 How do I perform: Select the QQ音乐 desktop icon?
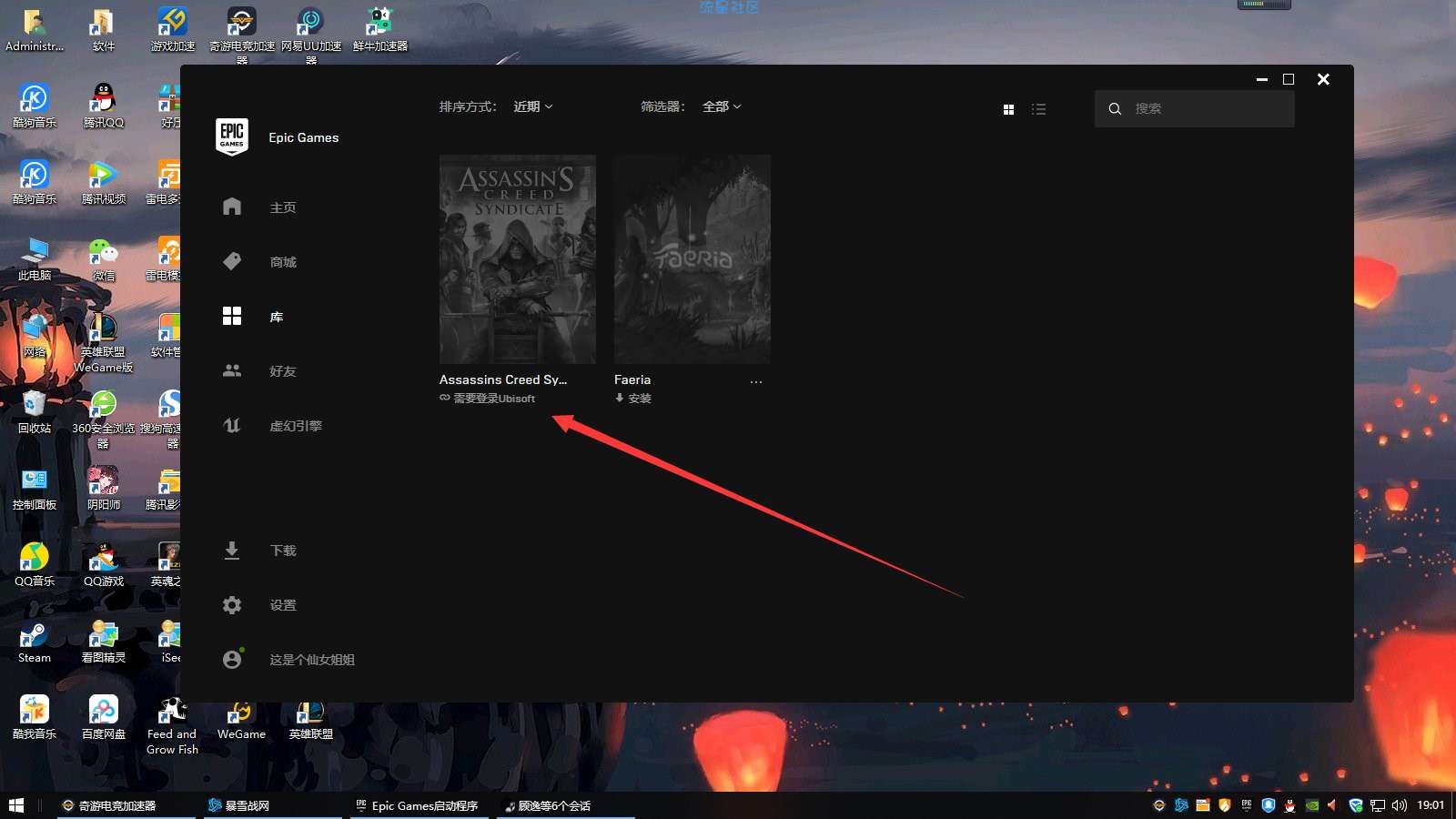click(x=35, y=564)
